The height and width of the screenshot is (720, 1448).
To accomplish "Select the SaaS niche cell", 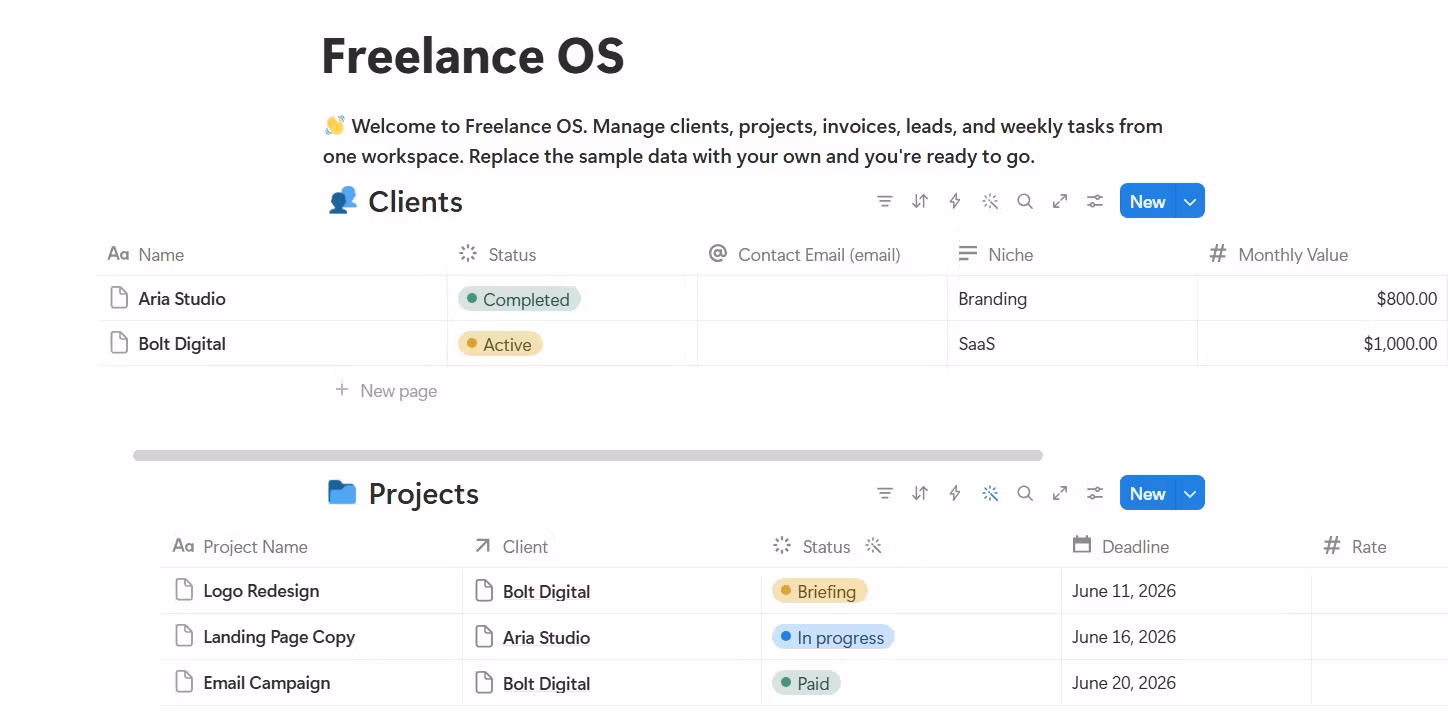I will [1072, 343].
